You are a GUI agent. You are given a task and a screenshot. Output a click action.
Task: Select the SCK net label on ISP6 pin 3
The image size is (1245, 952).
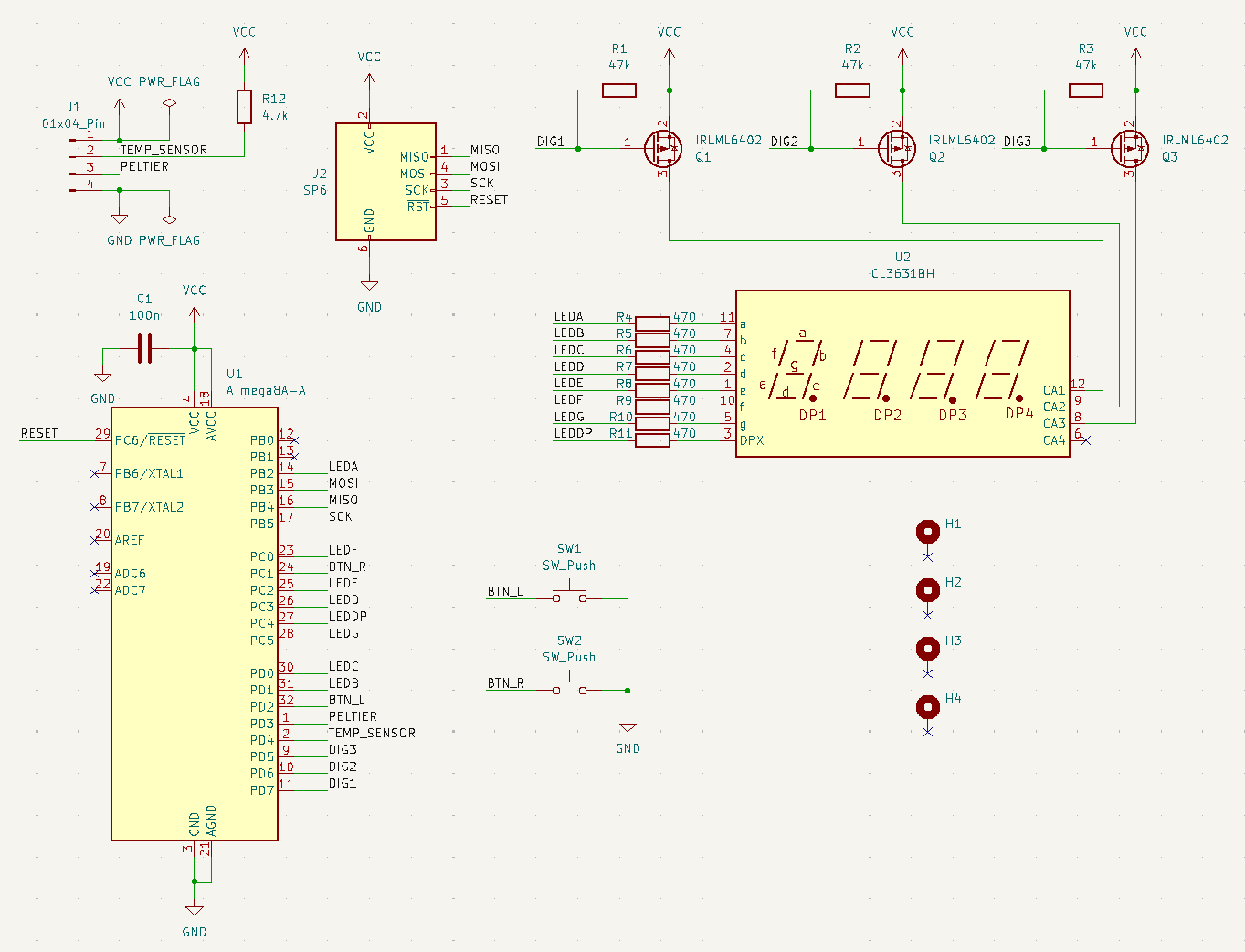tap(481, 183)
